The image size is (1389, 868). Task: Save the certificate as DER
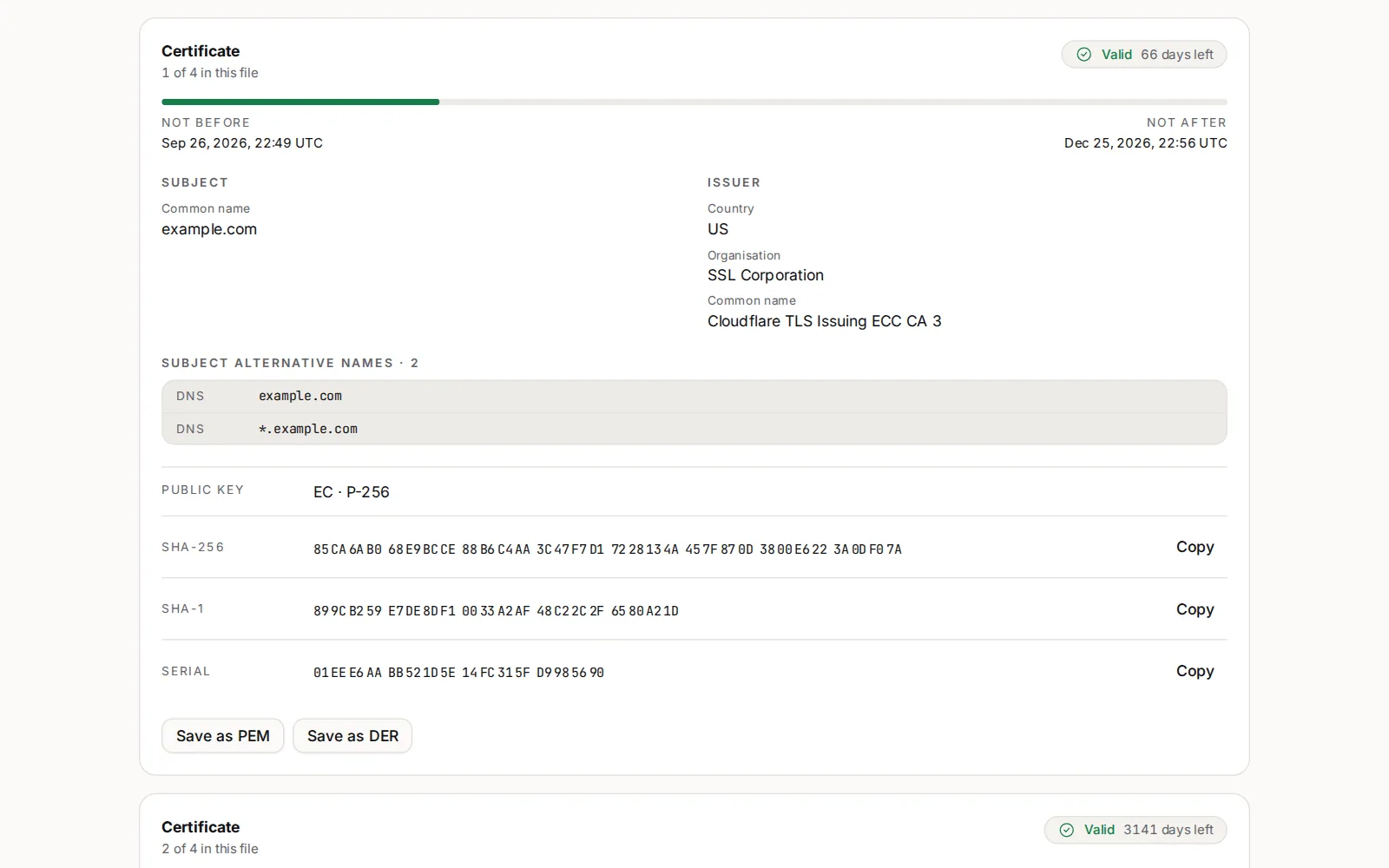[x=352, y=736]
